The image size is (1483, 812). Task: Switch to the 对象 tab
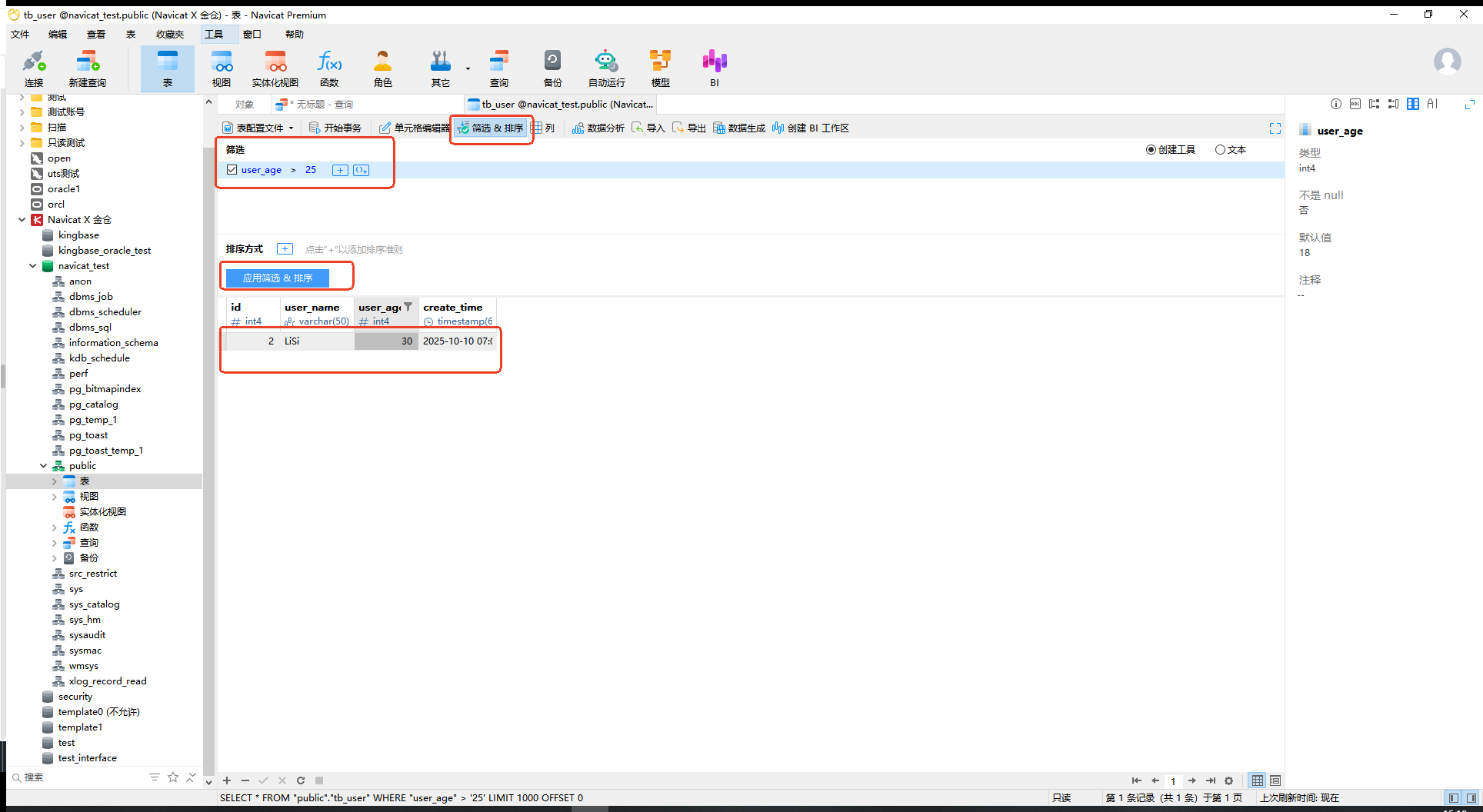tap(245, 105)
